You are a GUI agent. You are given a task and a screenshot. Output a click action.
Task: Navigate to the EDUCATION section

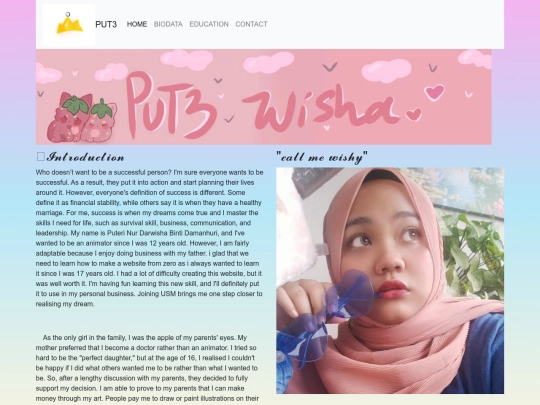click(x=209, y=24)
